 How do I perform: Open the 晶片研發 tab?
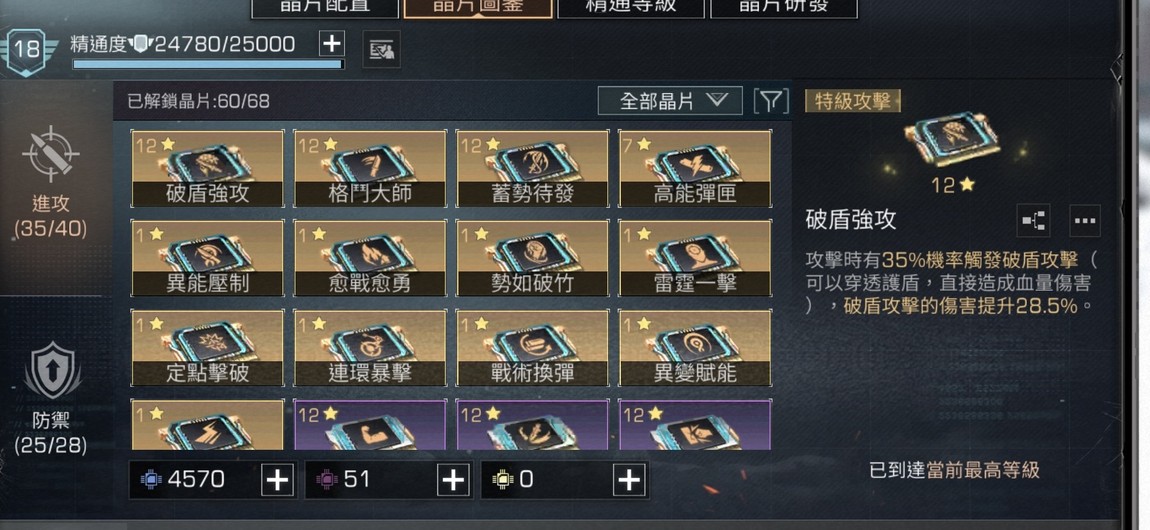tap(784, 7)
